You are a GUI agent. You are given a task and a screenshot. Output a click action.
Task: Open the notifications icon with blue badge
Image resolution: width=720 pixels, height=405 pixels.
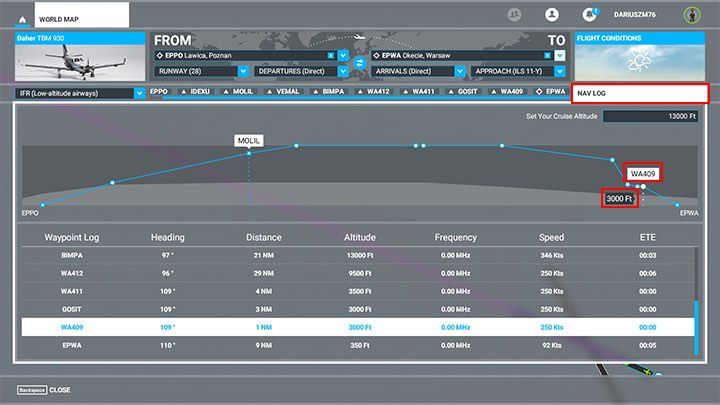point(589,15)
